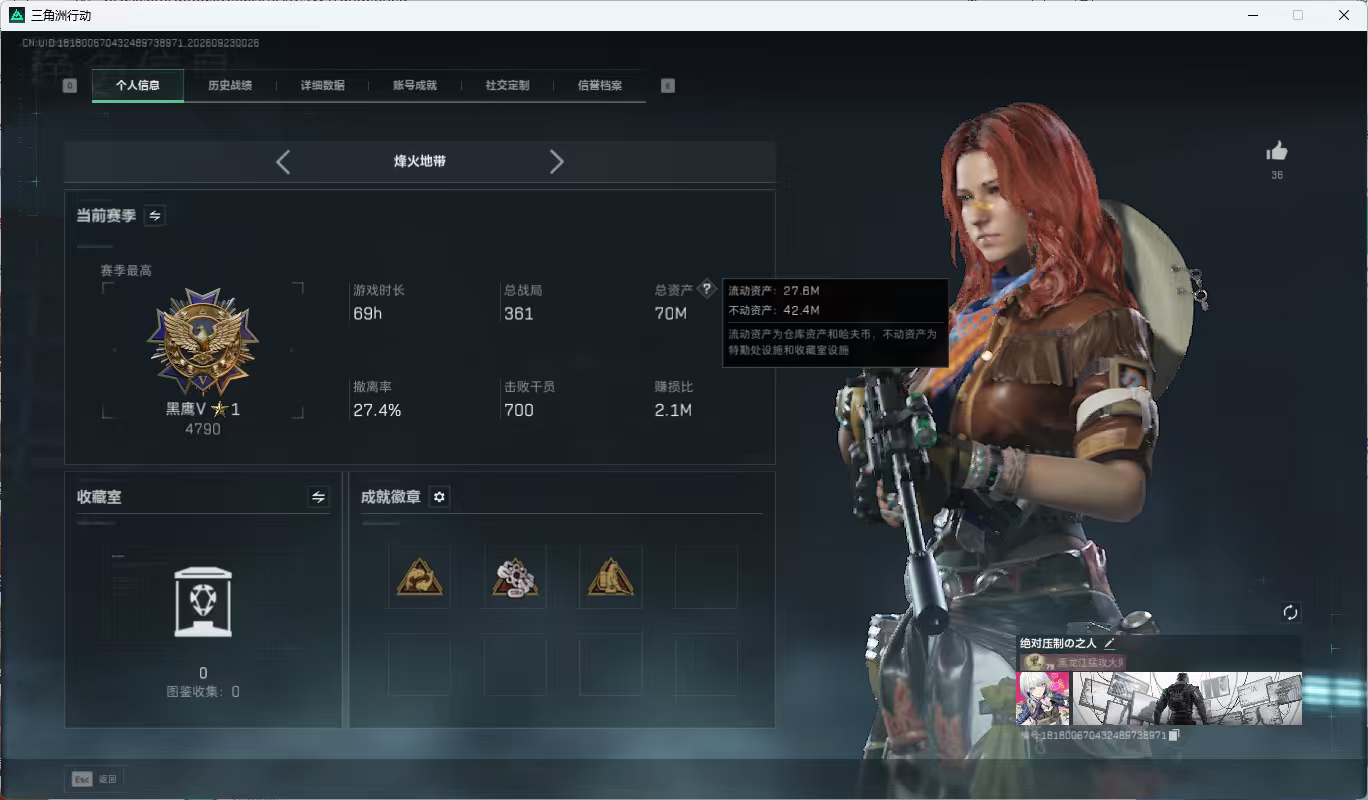The image size is (1368, 800).
Task: Open the 社交定制 tab
Action: click(507, 86)
